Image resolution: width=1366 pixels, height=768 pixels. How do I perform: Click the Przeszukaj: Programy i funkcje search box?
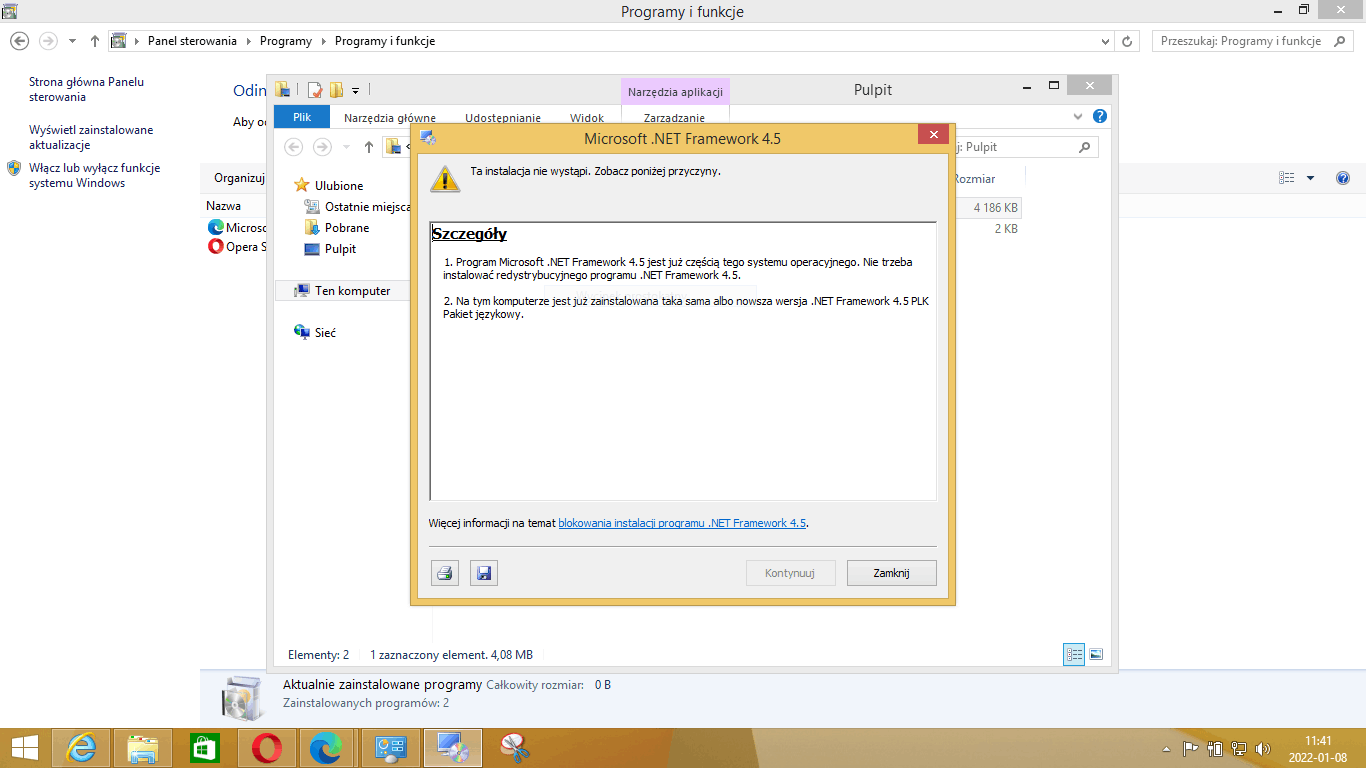(x=1251, y=41)
